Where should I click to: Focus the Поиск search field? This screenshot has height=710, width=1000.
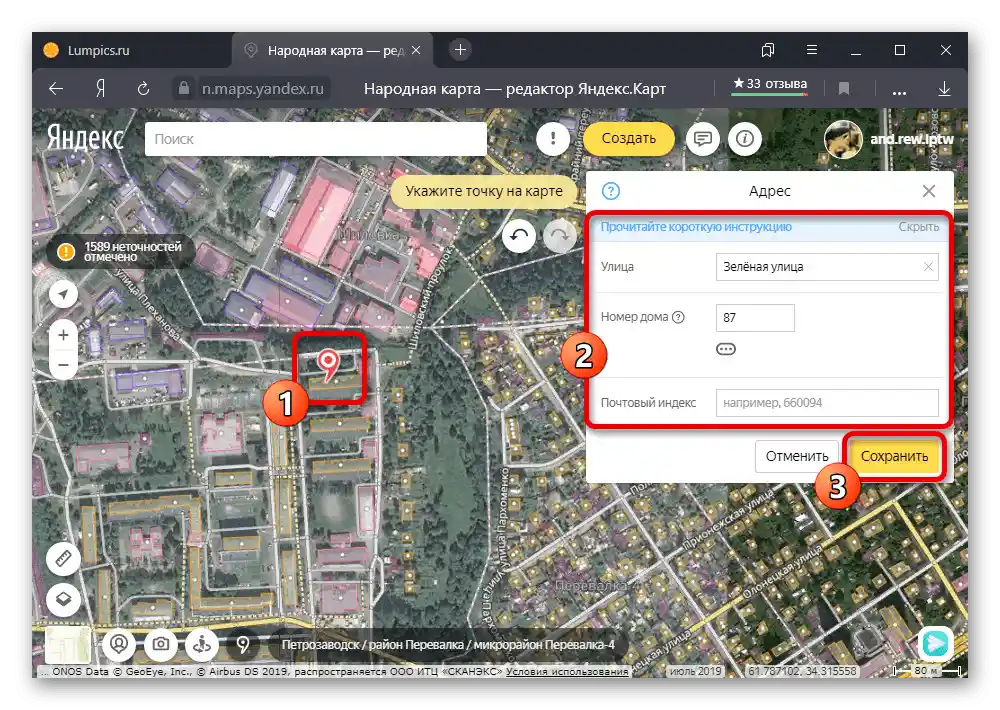pos(316,139)
